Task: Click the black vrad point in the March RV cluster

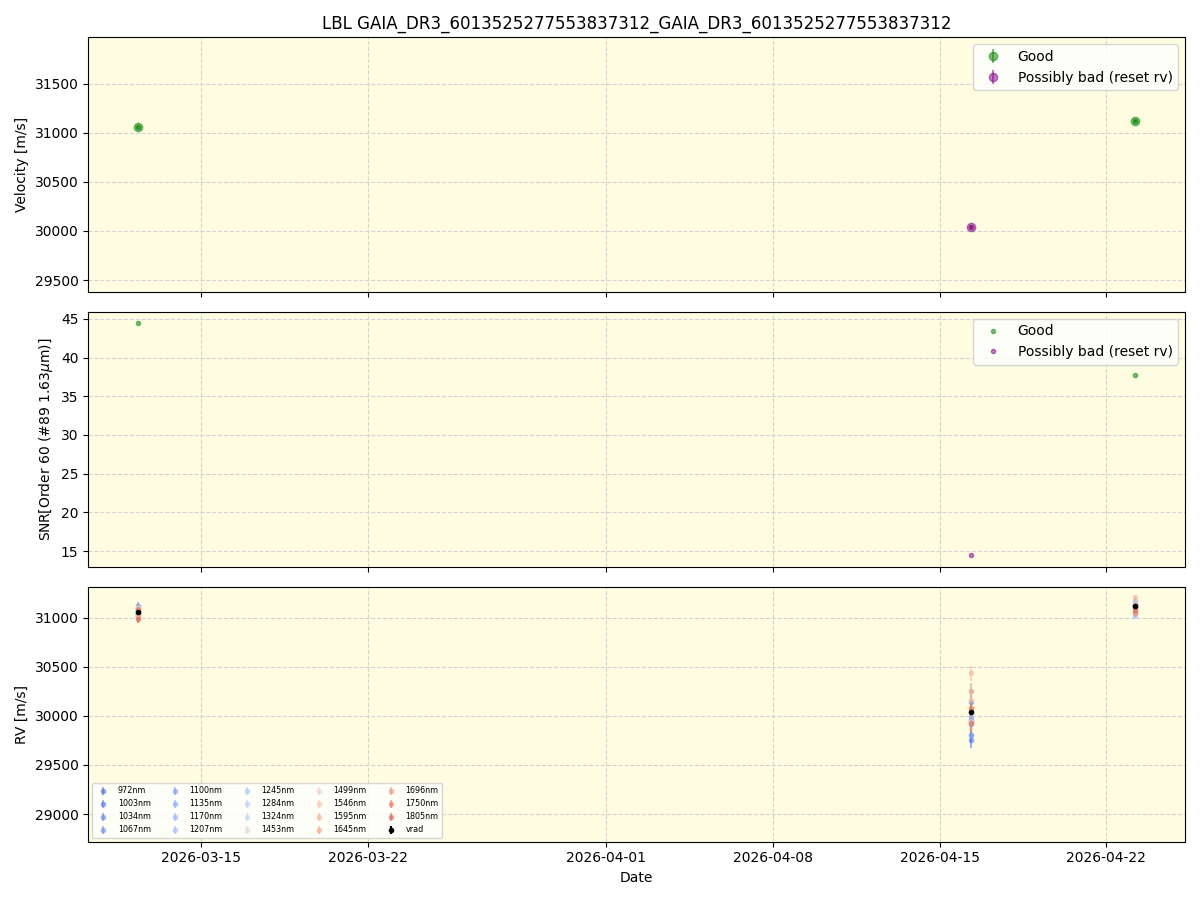Action: (x=138, y=612)
